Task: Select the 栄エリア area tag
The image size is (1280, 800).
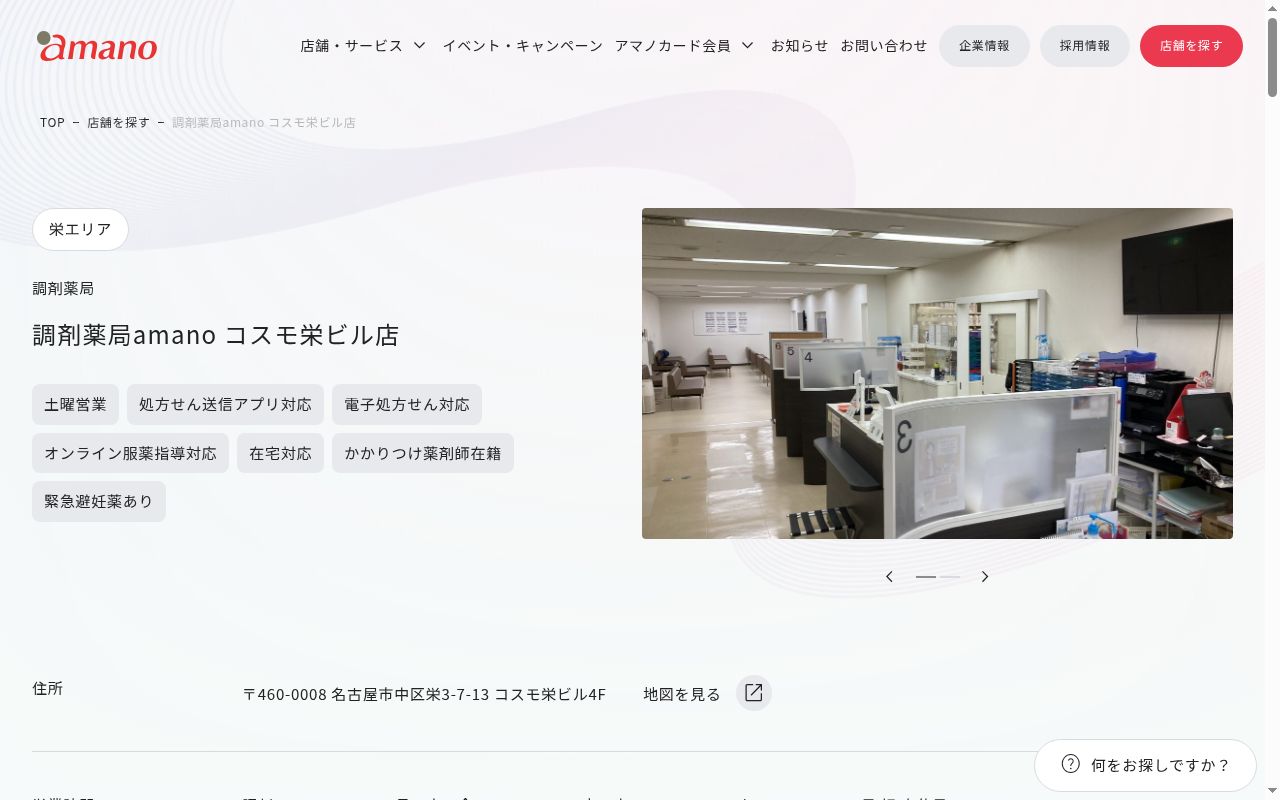Action: click(80, 229)
